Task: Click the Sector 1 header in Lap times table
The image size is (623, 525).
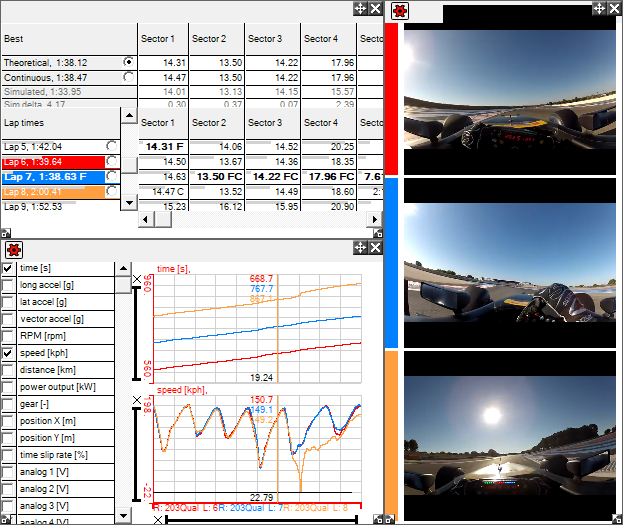Action: point(157,123)
